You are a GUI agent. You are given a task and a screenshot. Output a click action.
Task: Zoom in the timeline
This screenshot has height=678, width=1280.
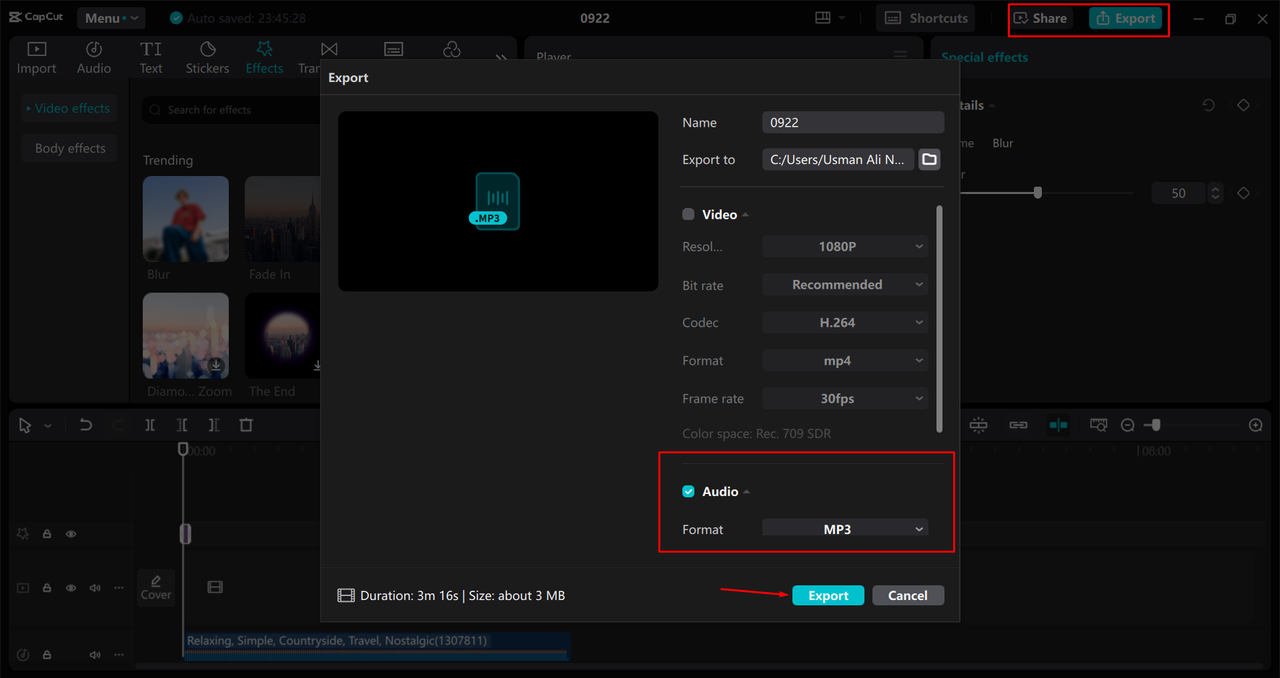point(1256,425)
